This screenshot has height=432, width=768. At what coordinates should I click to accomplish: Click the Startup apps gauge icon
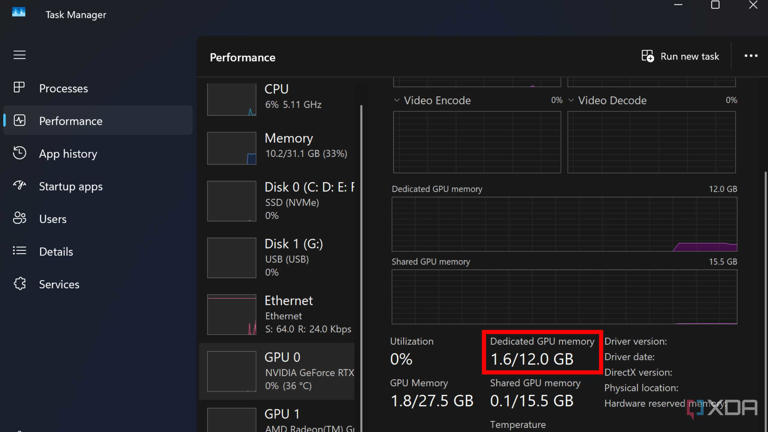[x=19, y=186]
